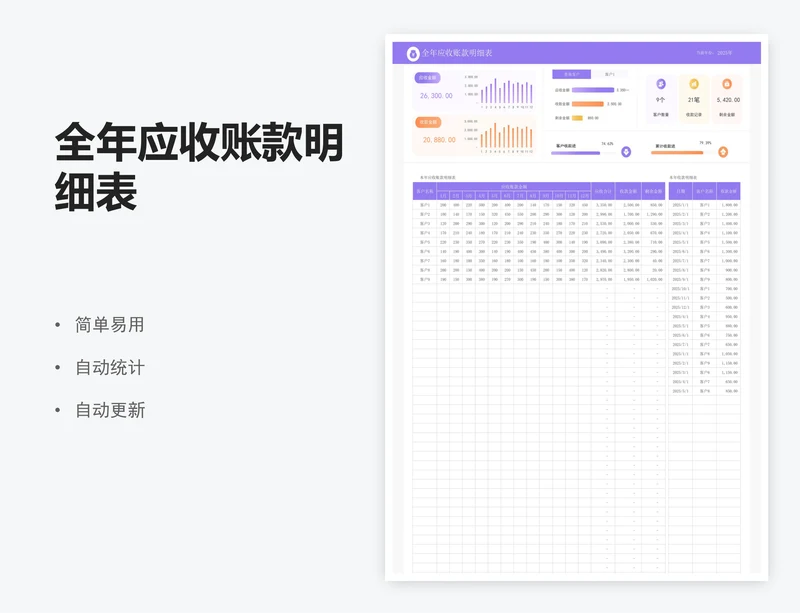Click the 日期 header in collection table
Viewport: 800px width, 613px height.
681,191
